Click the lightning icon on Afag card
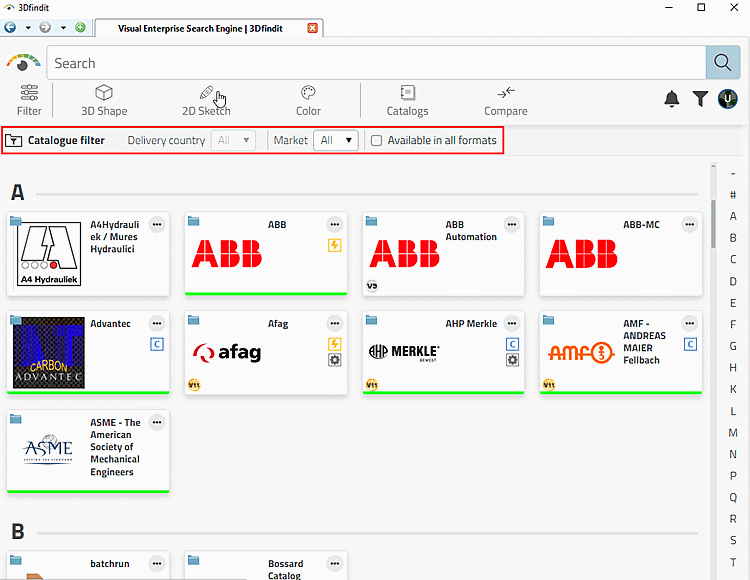The height and width of the screenshot is (580, 750). 334,344
